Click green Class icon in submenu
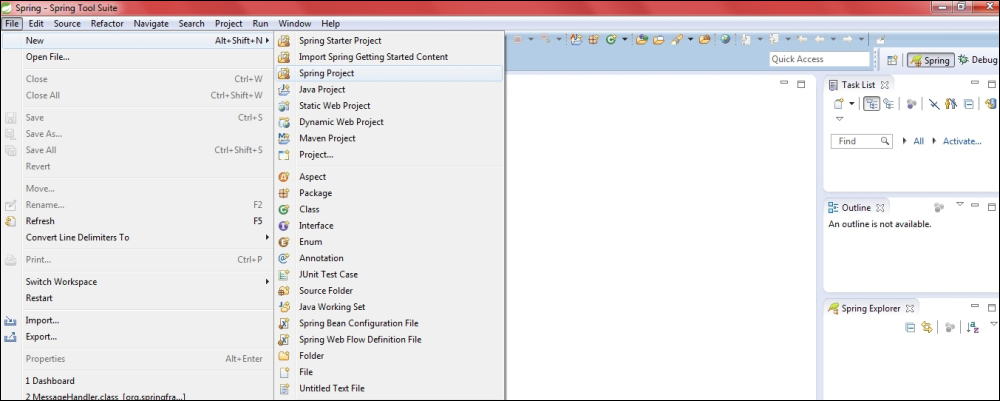The height and width of the screenshot is (401, 1000). pos(284,209)
